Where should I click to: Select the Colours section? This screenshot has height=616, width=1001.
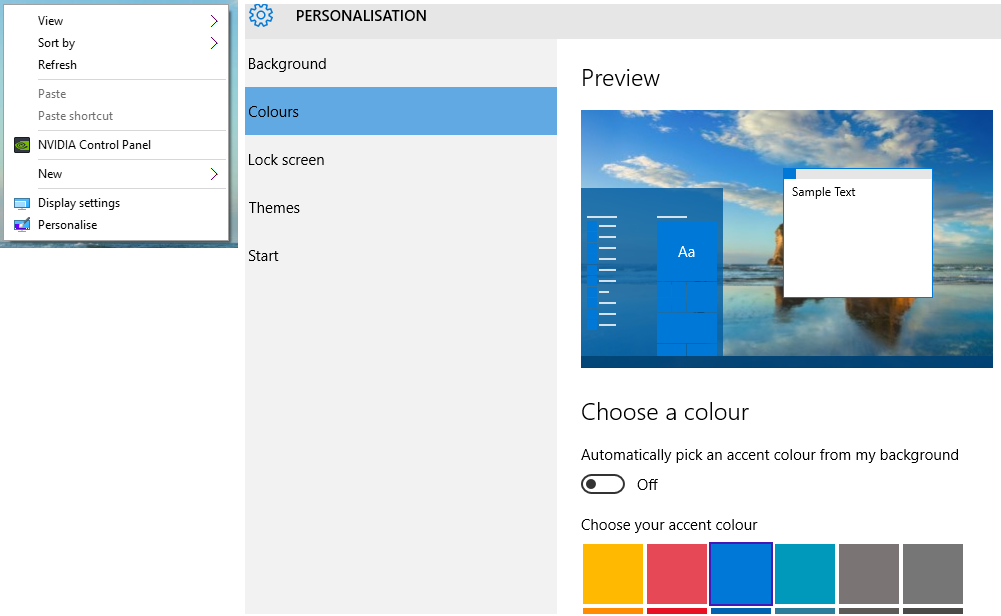tap(273, 112)
